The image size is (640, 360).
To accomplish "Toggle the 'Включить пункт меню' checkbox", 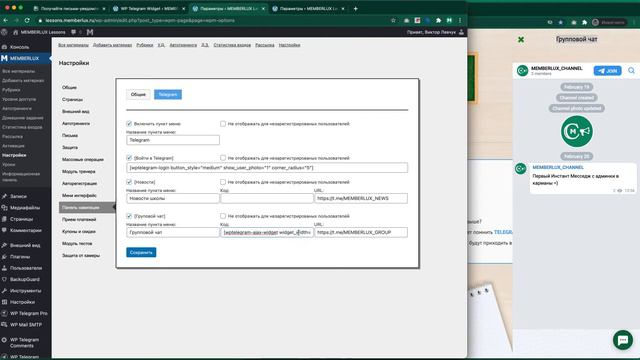I will [x=129, y=123].
